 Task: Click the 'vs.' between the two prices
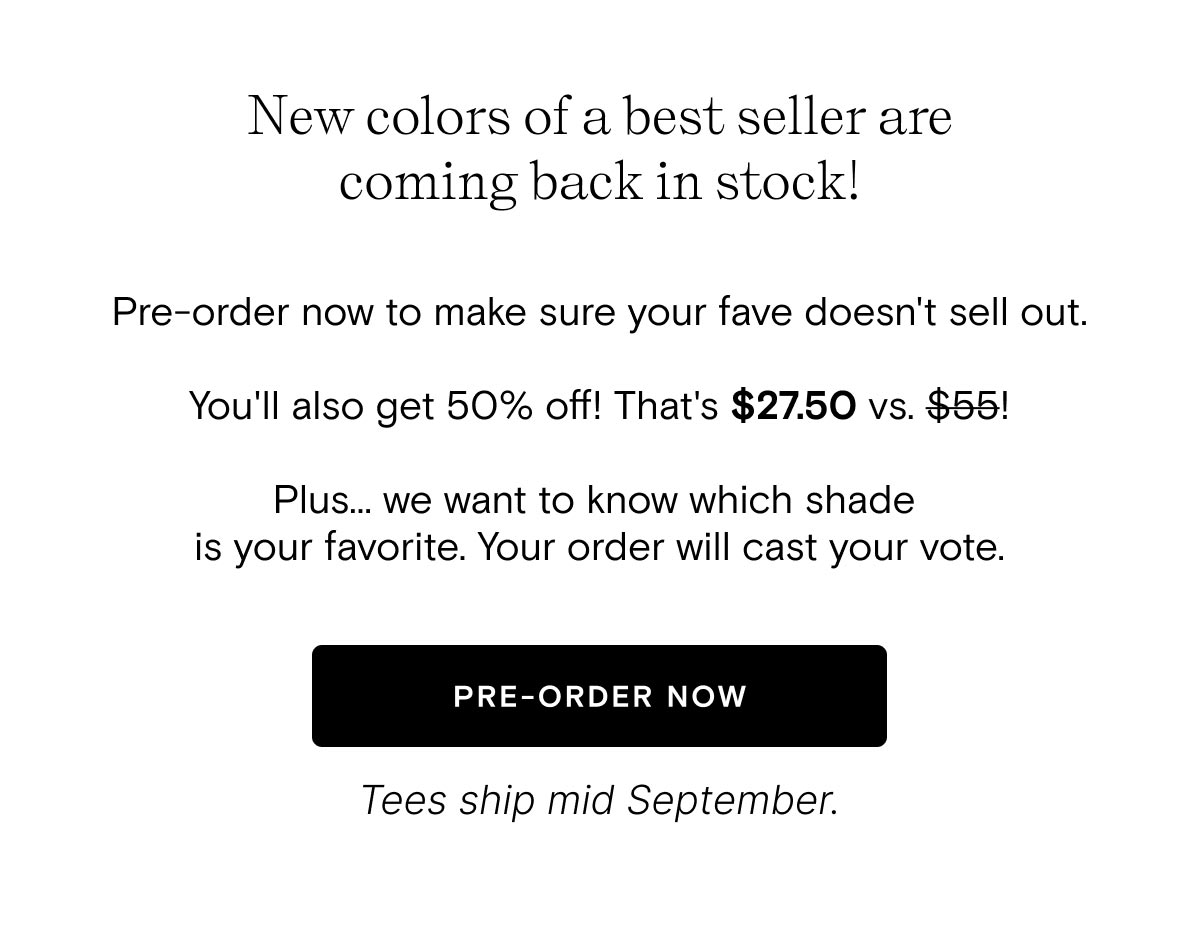892,407
